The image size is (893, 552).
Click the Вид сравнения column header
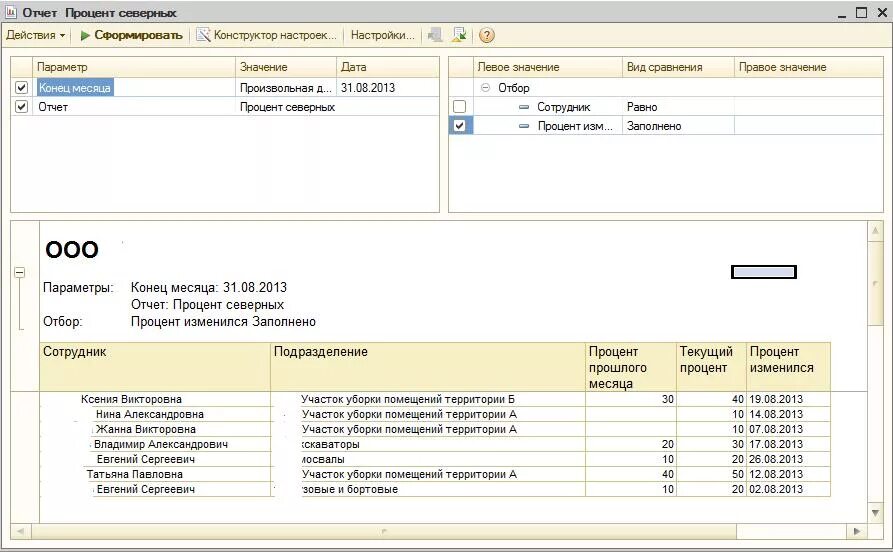(678, 67)
